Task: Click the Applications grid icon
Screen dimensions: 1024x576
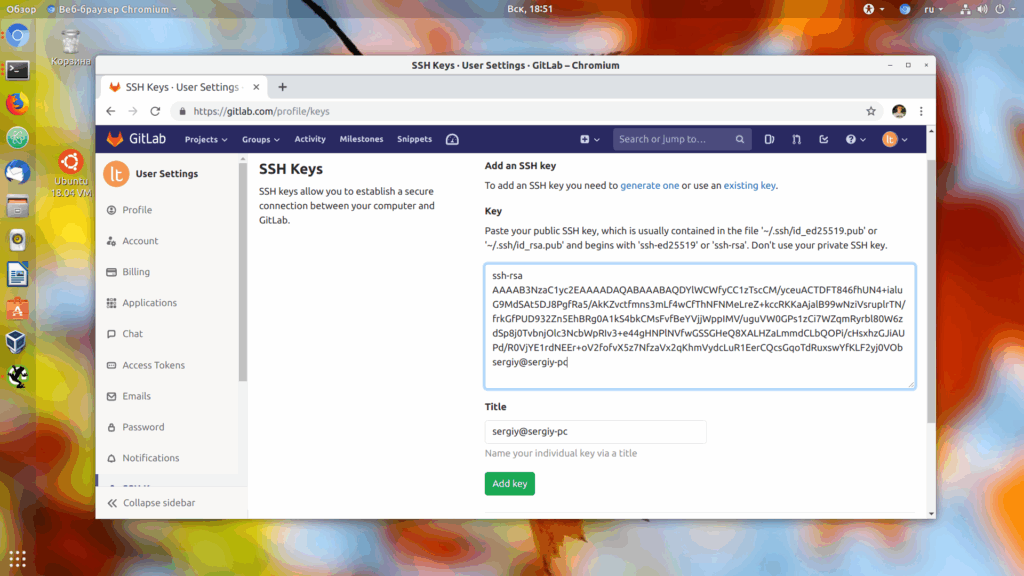Action: click(x=112, y=303)
